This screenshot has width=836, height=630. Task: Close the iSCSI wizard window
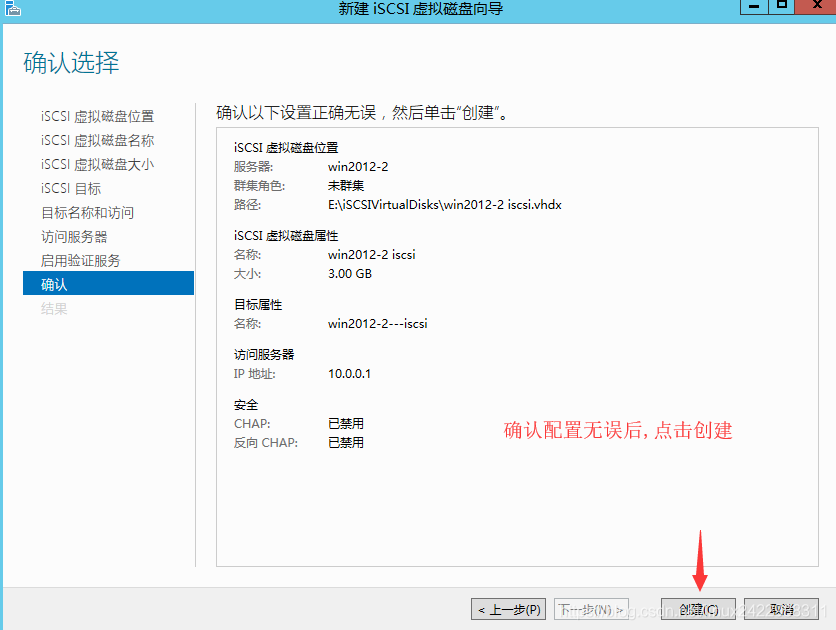coord(816,6)
